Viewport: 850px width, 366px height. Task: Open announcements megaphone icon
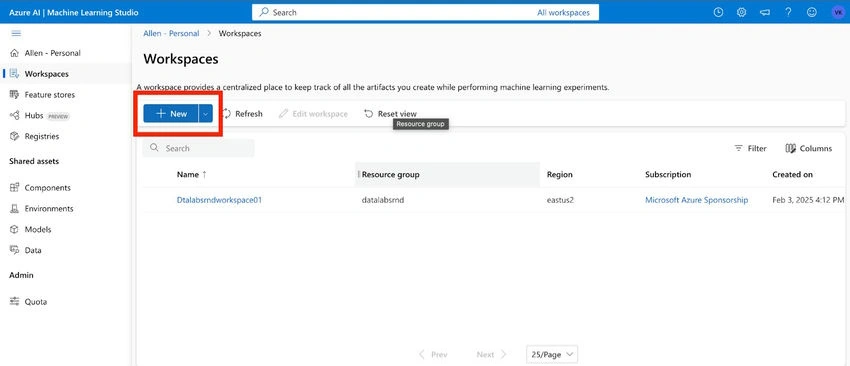(x=765, y=12)
